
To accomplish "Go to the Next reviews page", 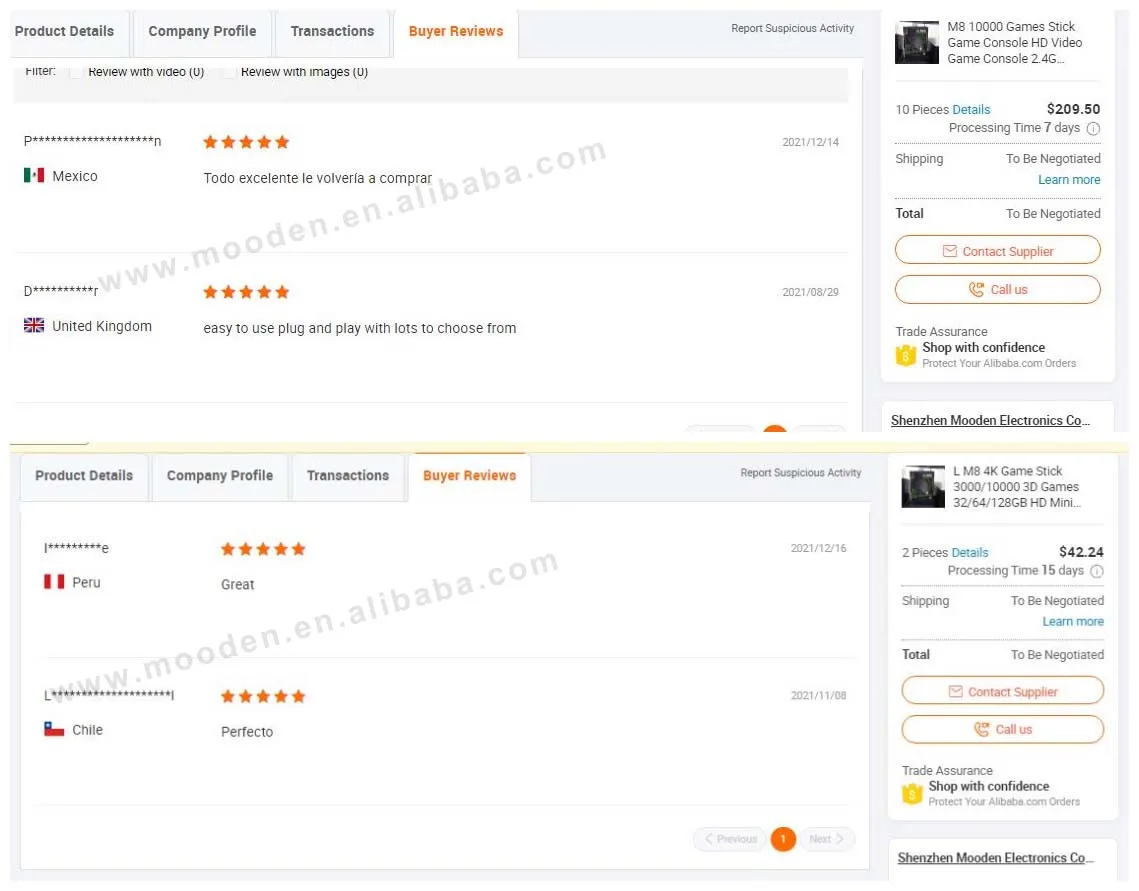I will coord(827,839).
